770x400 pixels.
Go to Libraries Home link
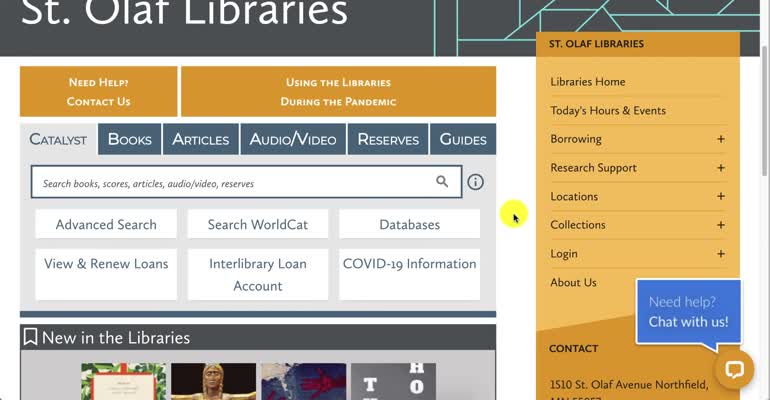click(588, 82)
